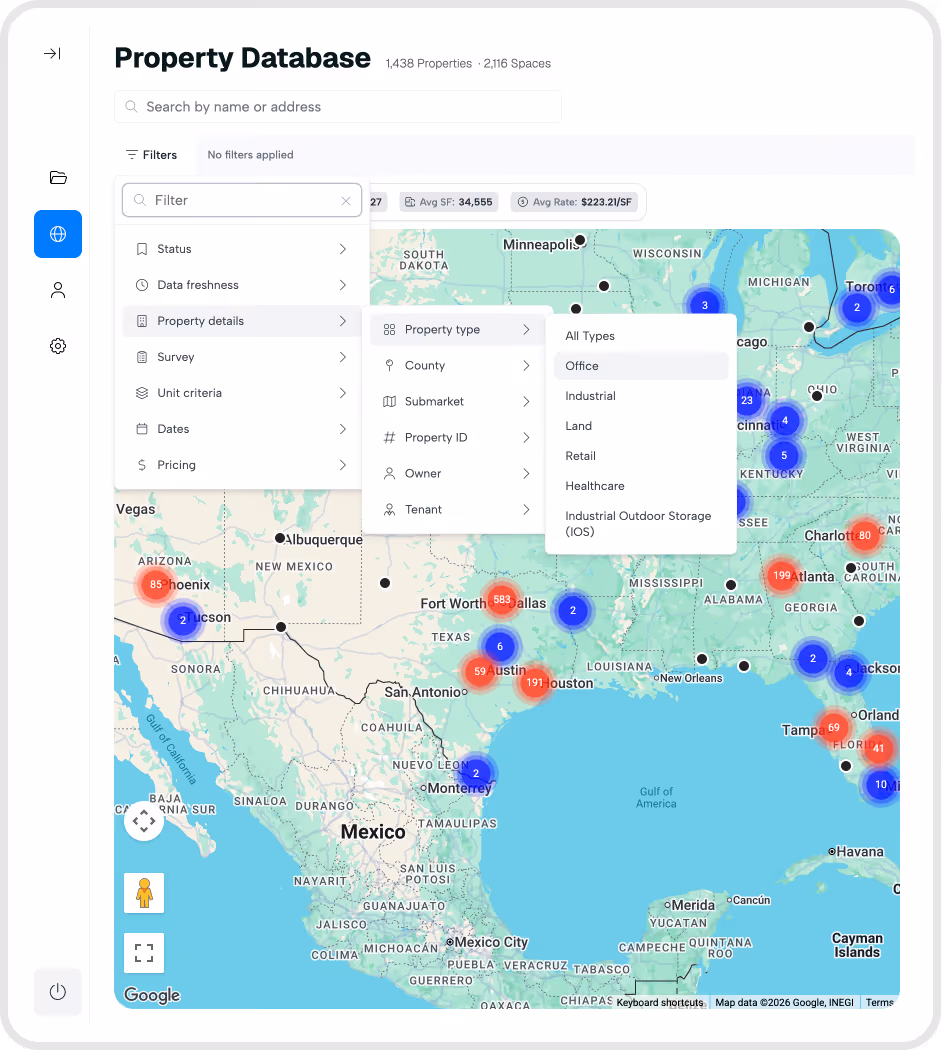Expand the Survey filter submenu
Viewport: 942px width, 1050px height.
pyautogui.click(x=242, y=357)
